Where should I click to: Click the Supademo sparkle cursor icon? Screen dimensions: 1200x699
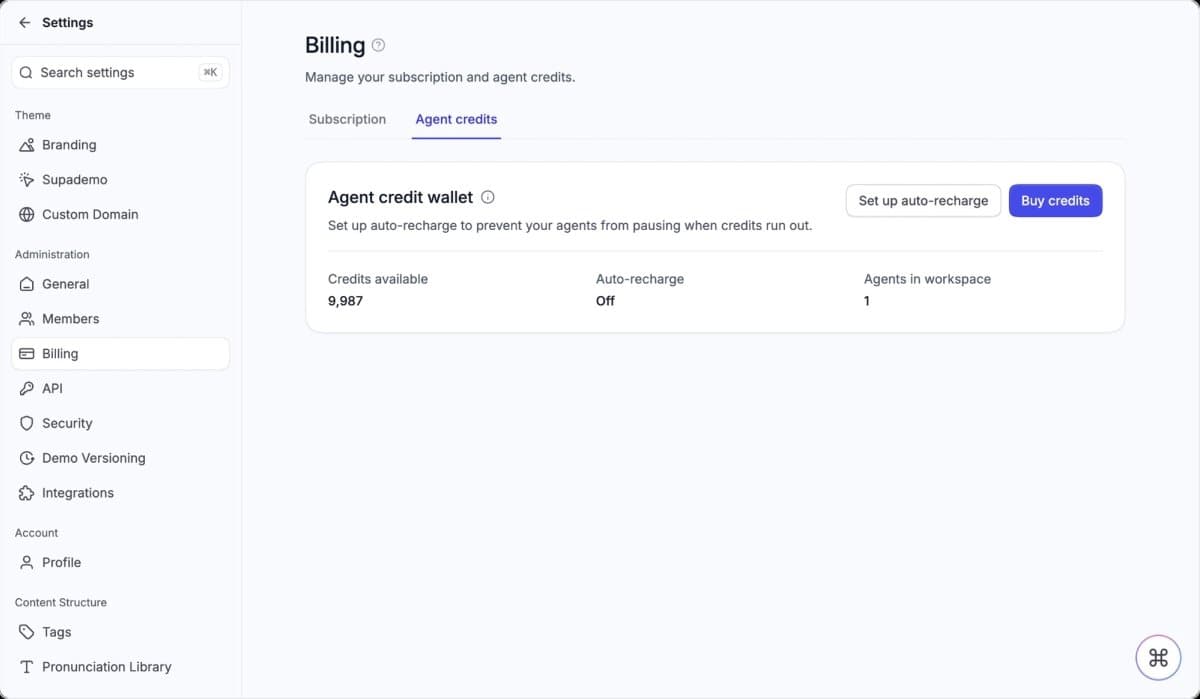pyautogui.click(x=27, y=180)
